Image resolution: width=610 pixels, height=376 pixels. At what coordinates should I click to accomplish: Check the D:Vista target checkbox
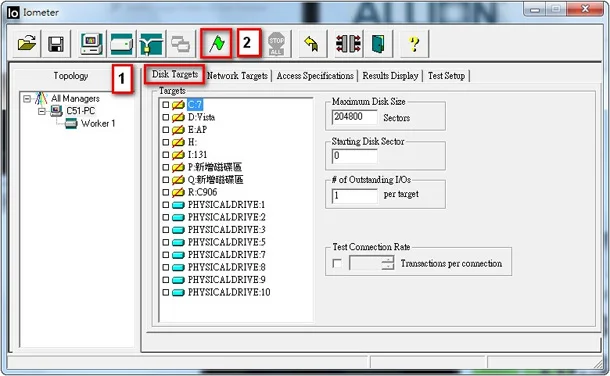[166, 117]
